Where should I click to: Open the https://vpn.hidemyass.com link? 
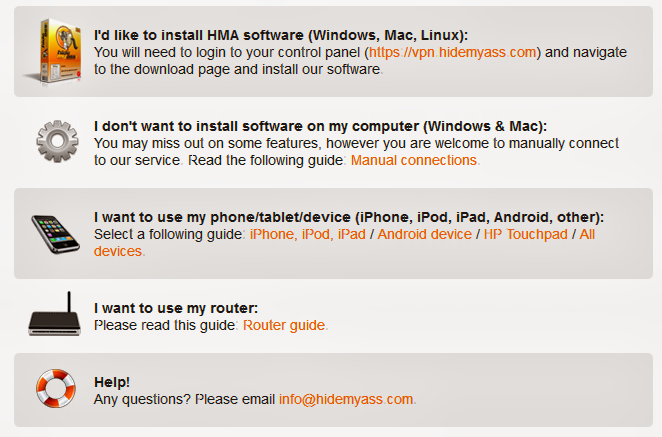click(x=453, y=52)
